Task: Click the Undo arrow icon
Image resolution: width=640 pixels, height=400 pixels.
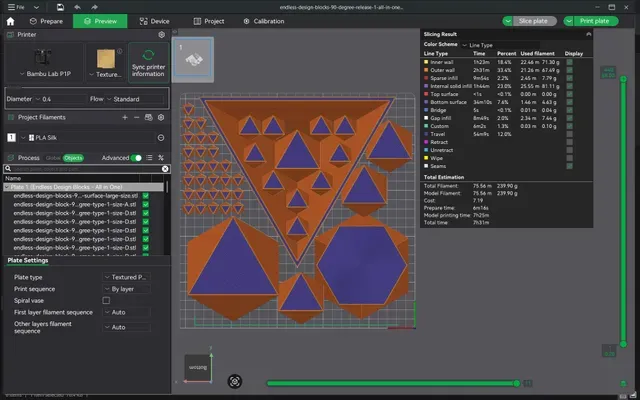Action: pos(77,7)
